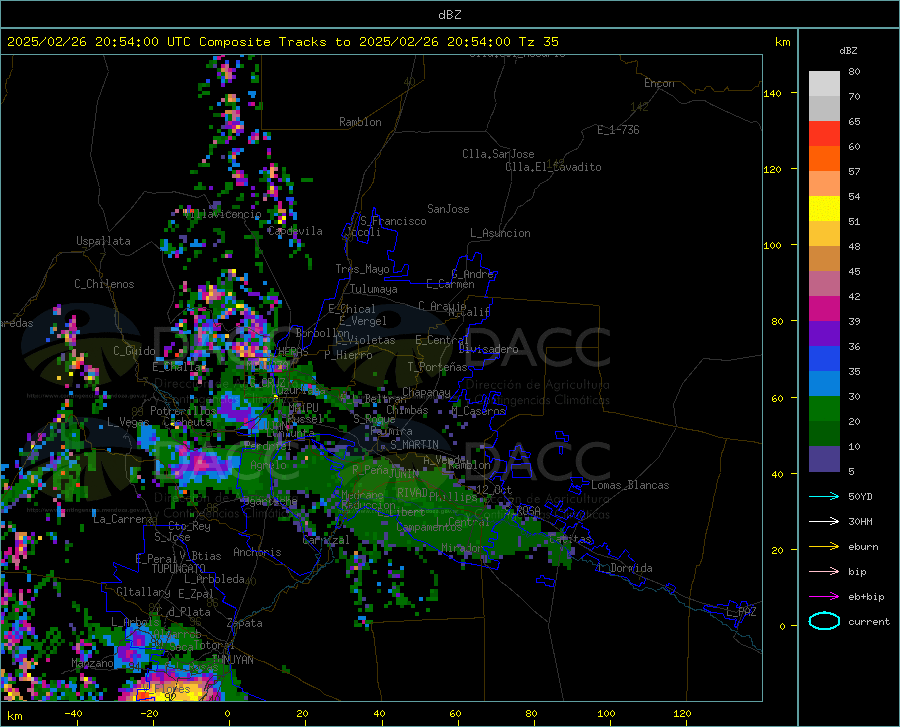The width and height of the screenshot is (900, 727).
Task: Click the magenta eb+bip arrow legend icon
Action: click(824, 597)
